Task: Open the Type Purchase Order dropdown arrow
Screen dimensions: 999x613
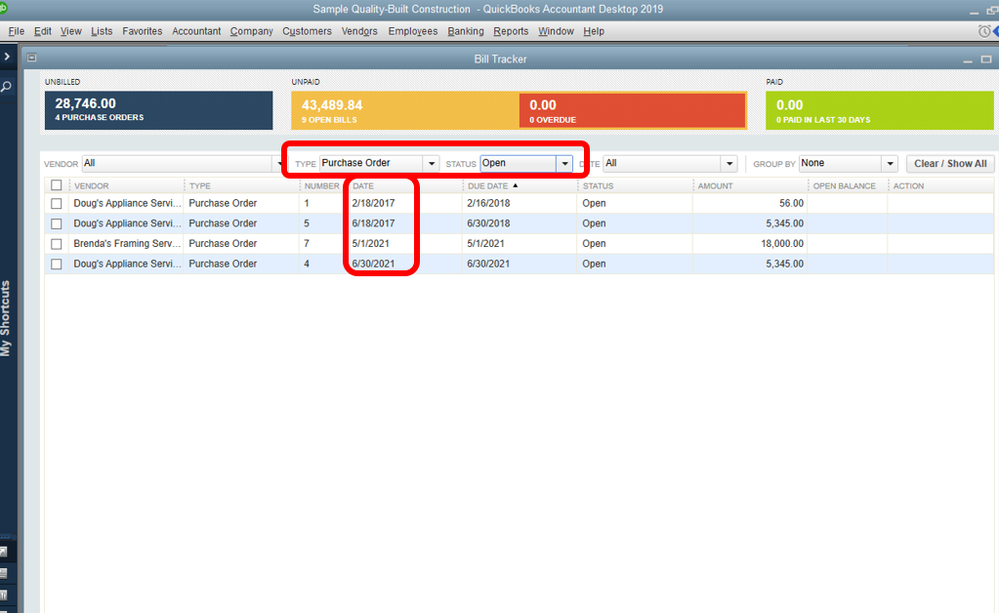Action: coord(431,164)
